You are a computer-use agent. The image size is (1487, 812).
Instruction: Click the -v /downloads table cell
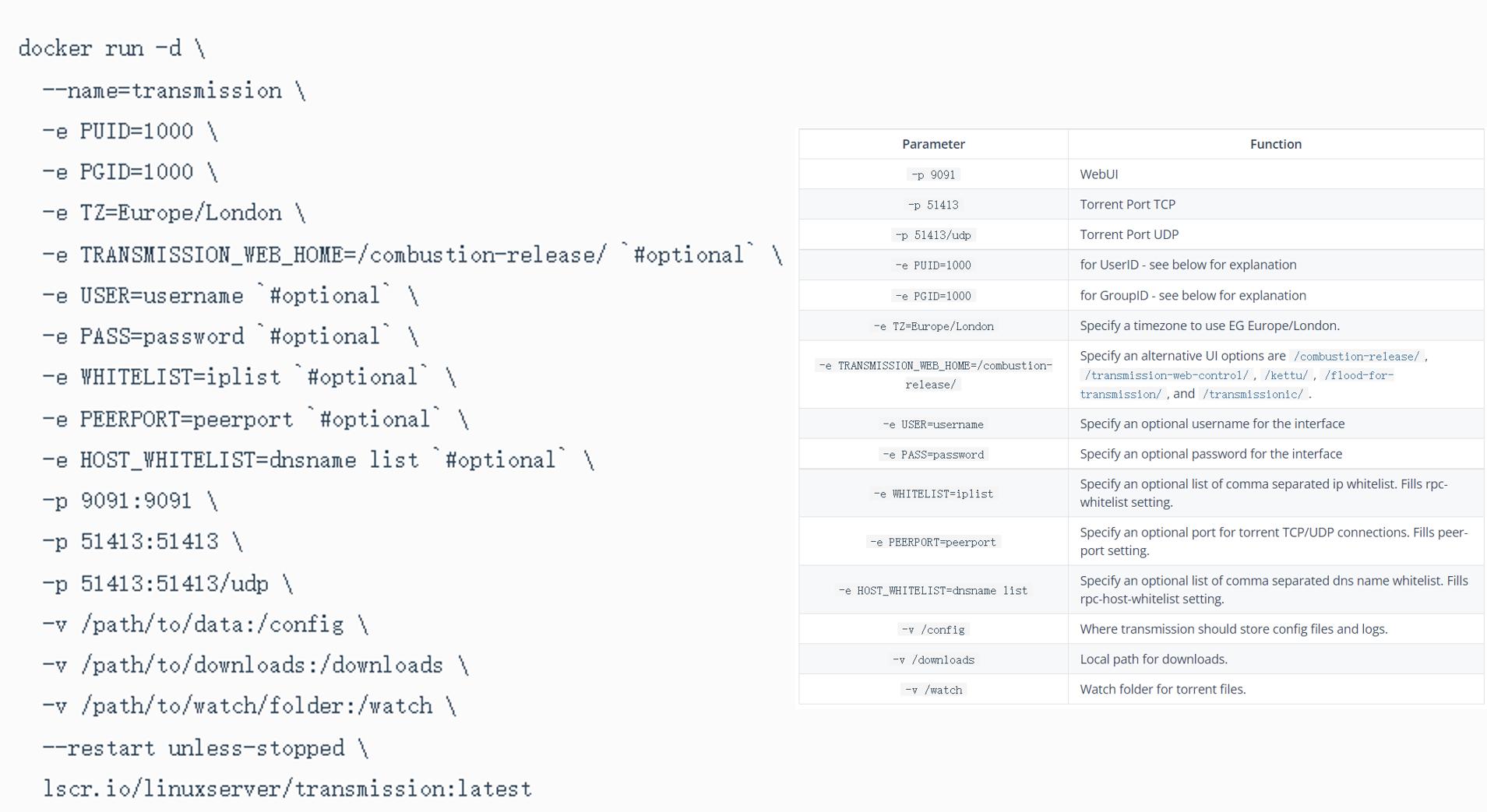pyautogui.click(x=933, y=660)
